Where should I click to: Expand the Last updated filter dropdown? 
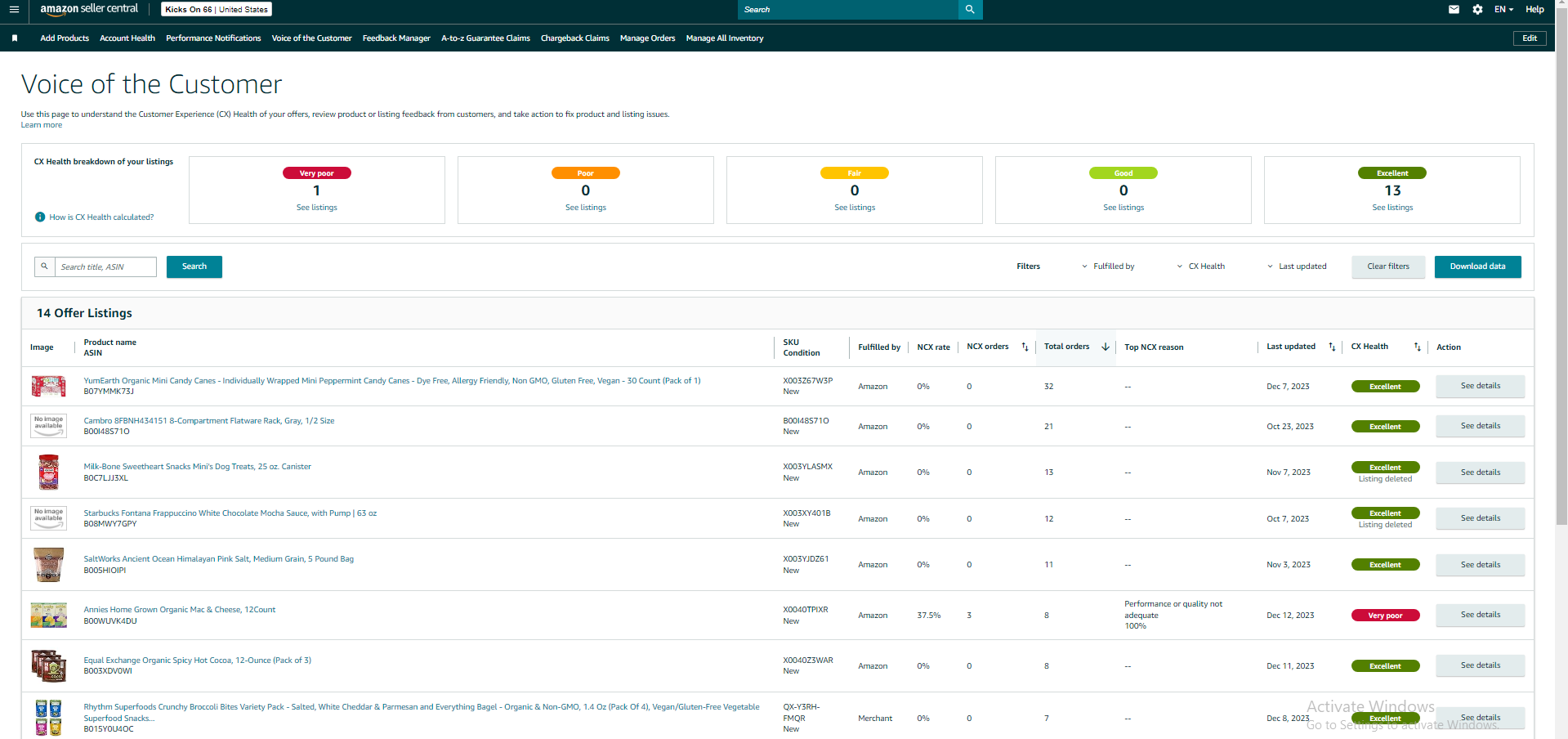click(1297, 266)
